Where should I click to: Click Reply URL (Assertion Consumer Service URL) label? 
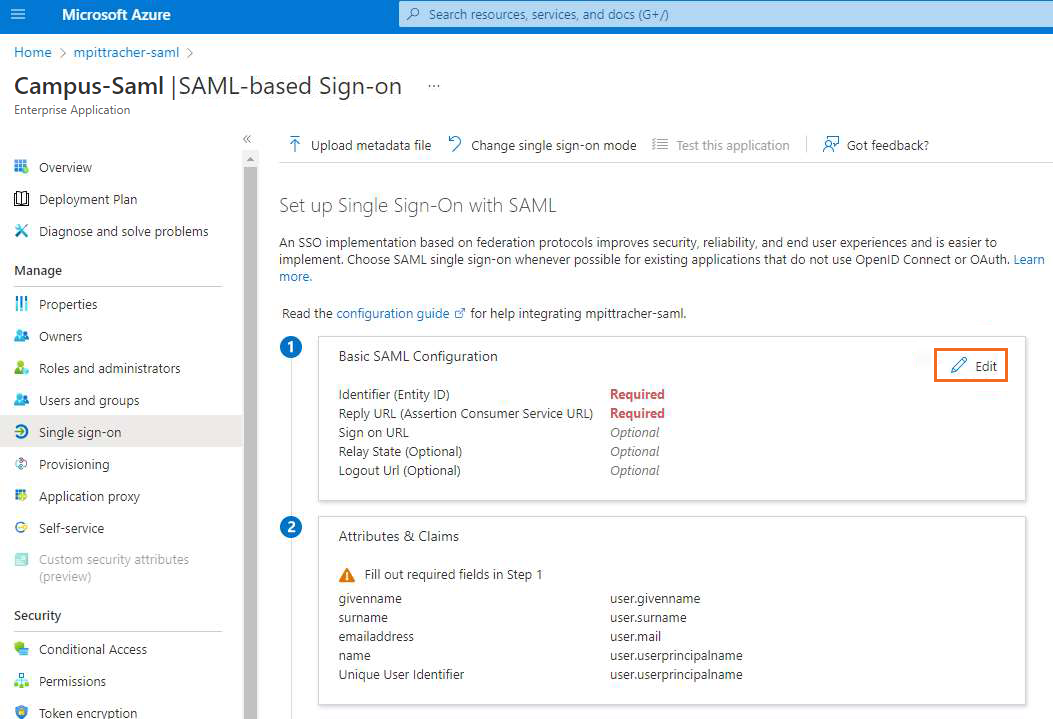[466, 413]
